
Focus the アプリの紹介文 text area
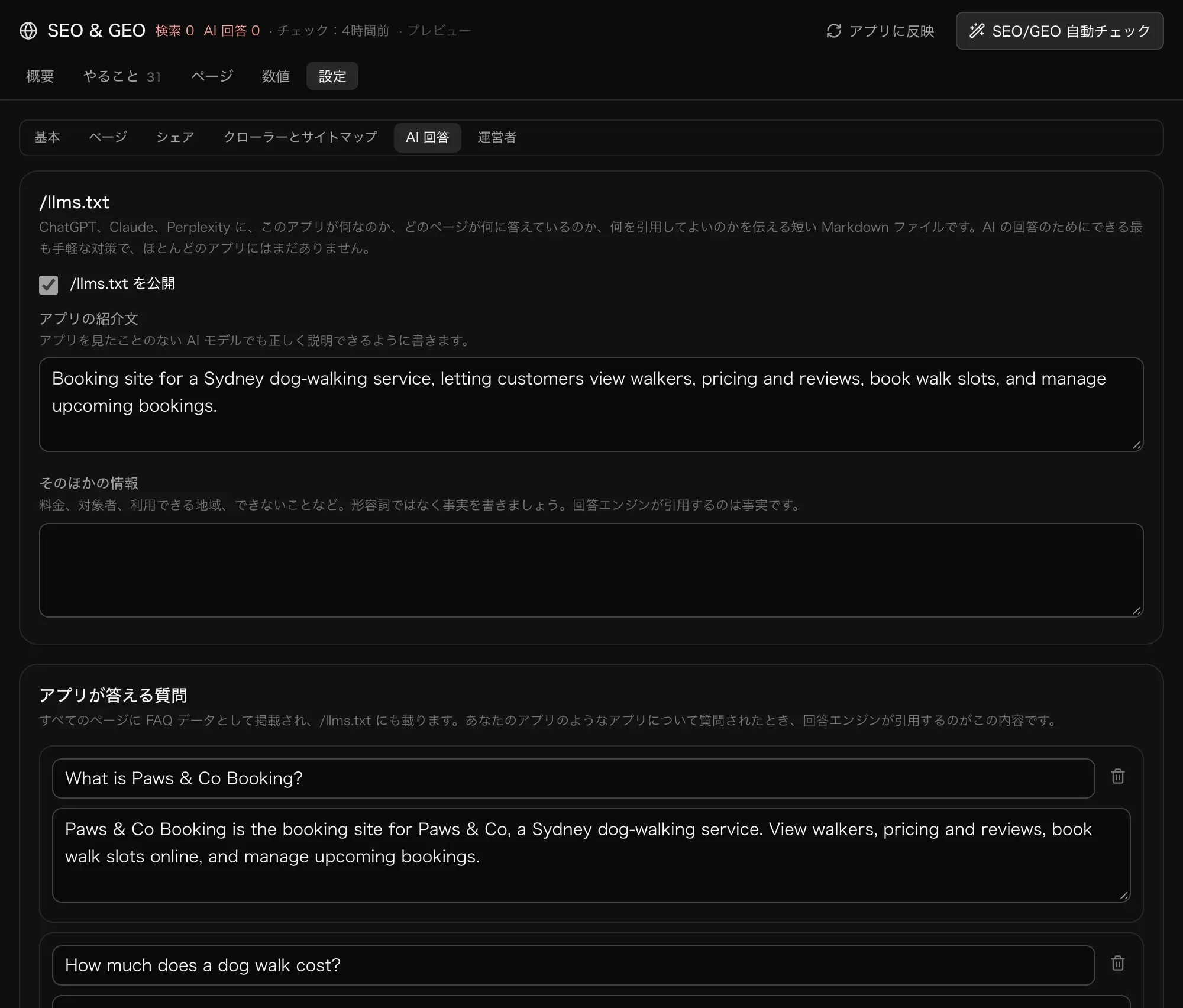(x=591, y=405)
